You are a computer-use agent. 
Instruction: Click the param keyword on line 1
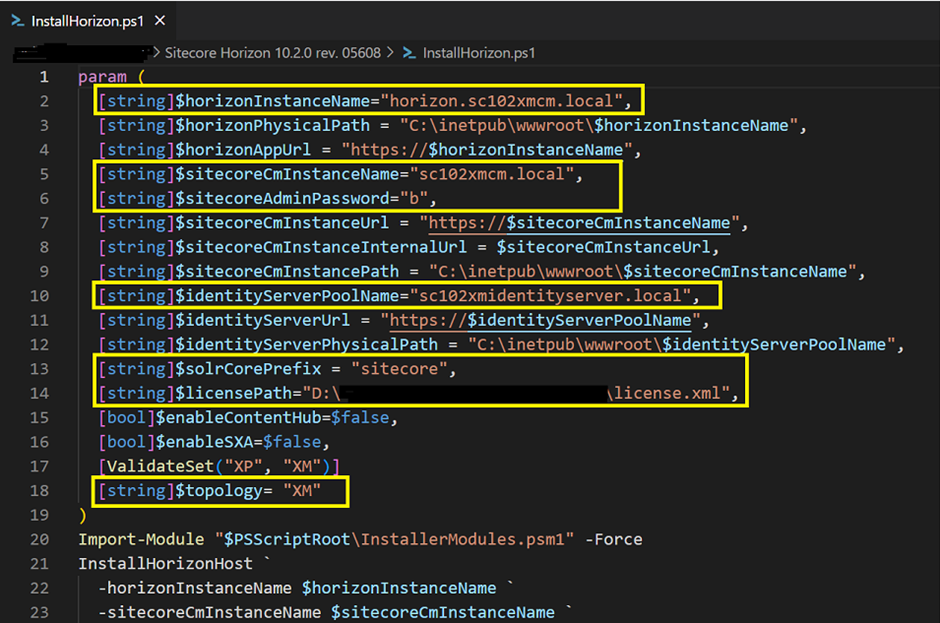click(103, 77)
